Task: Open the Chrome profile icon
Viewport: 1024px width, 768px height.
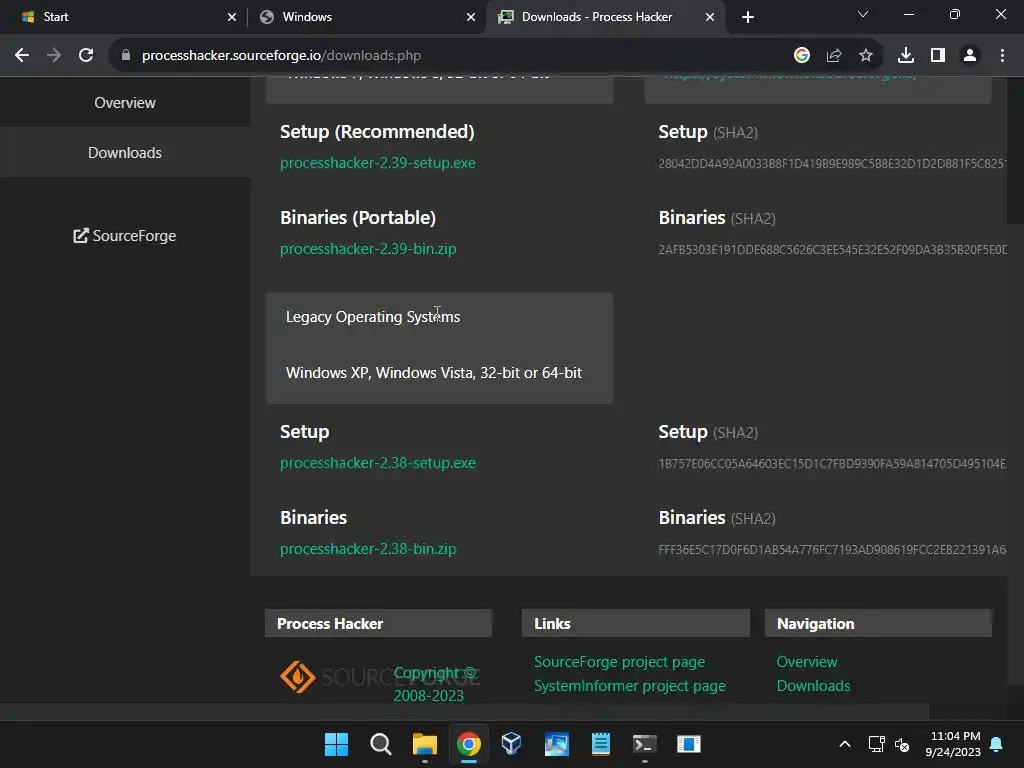Action: [x=970, y=56]
